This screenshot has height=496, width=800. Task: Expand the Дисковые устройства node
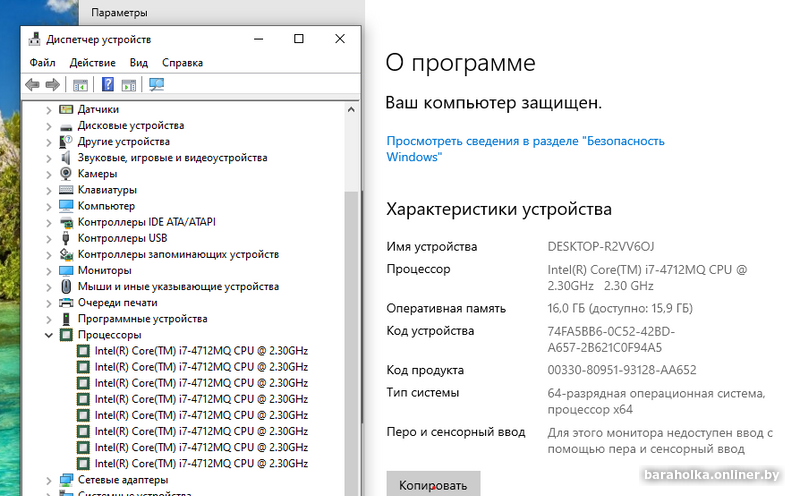click(x=48, y=126)
